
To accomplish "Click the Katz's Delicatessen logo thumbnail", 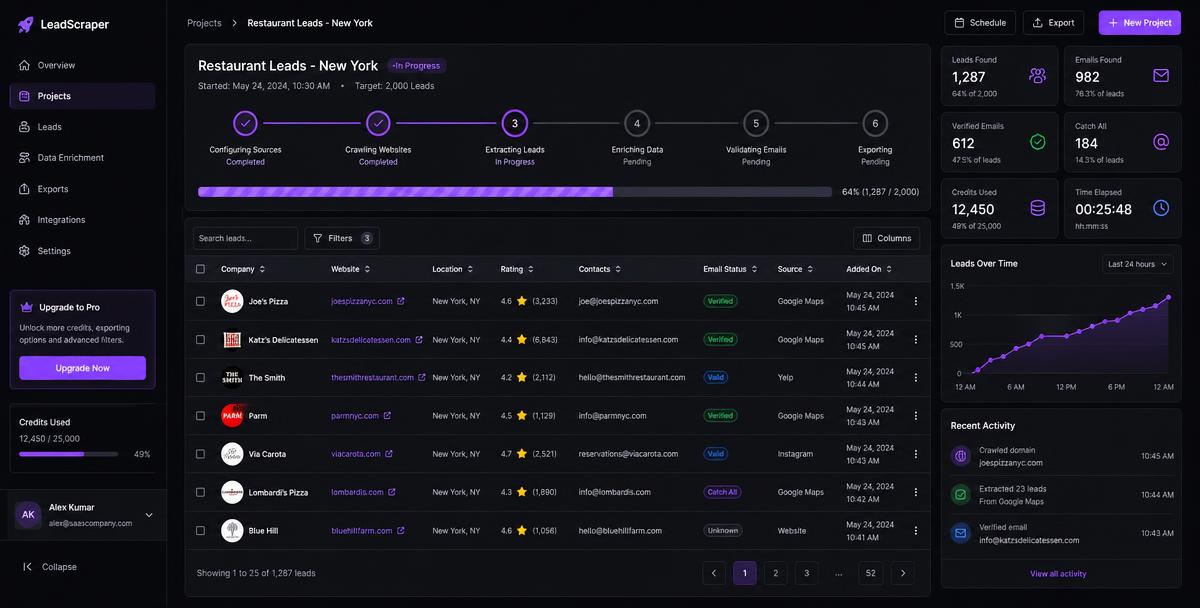I will (232, 340).
